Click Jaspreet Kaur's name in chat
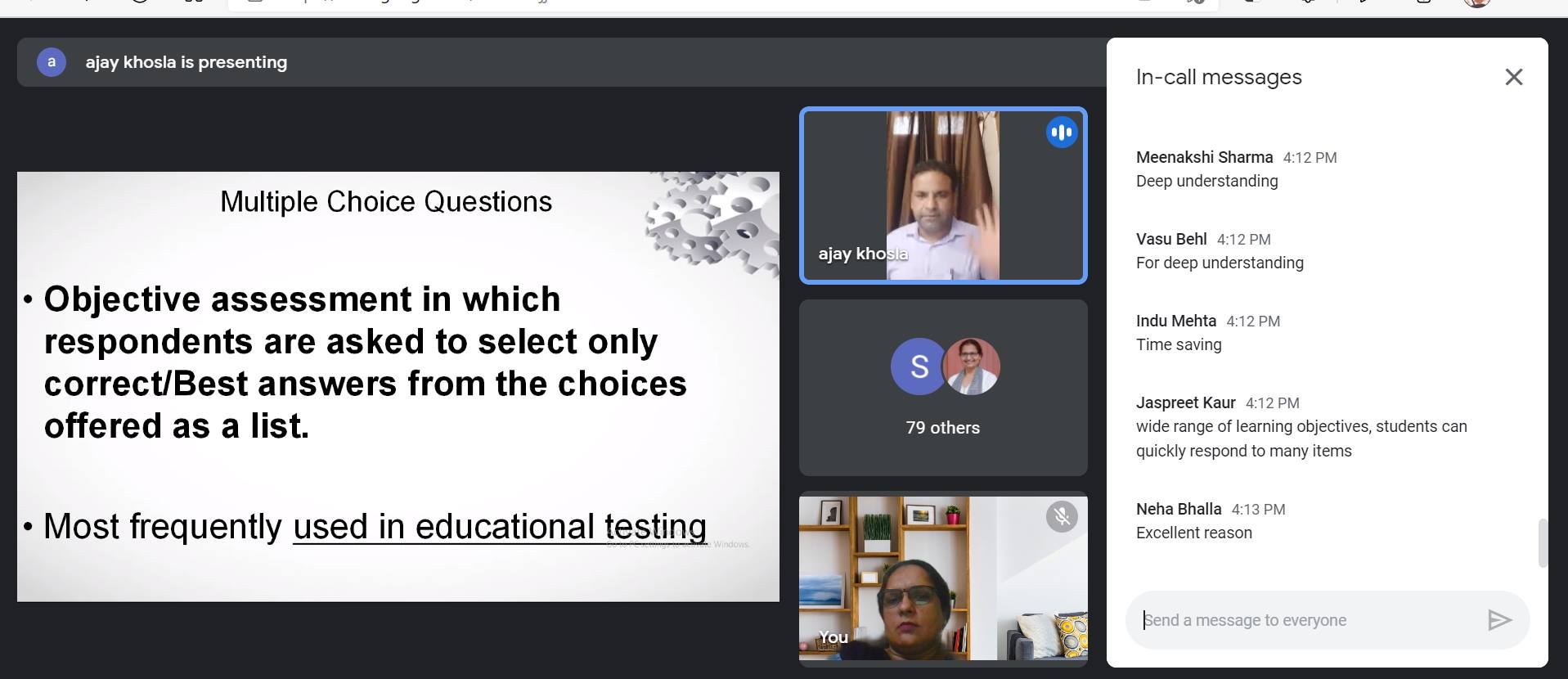The image size is (1568, 679). [1185, 402]
